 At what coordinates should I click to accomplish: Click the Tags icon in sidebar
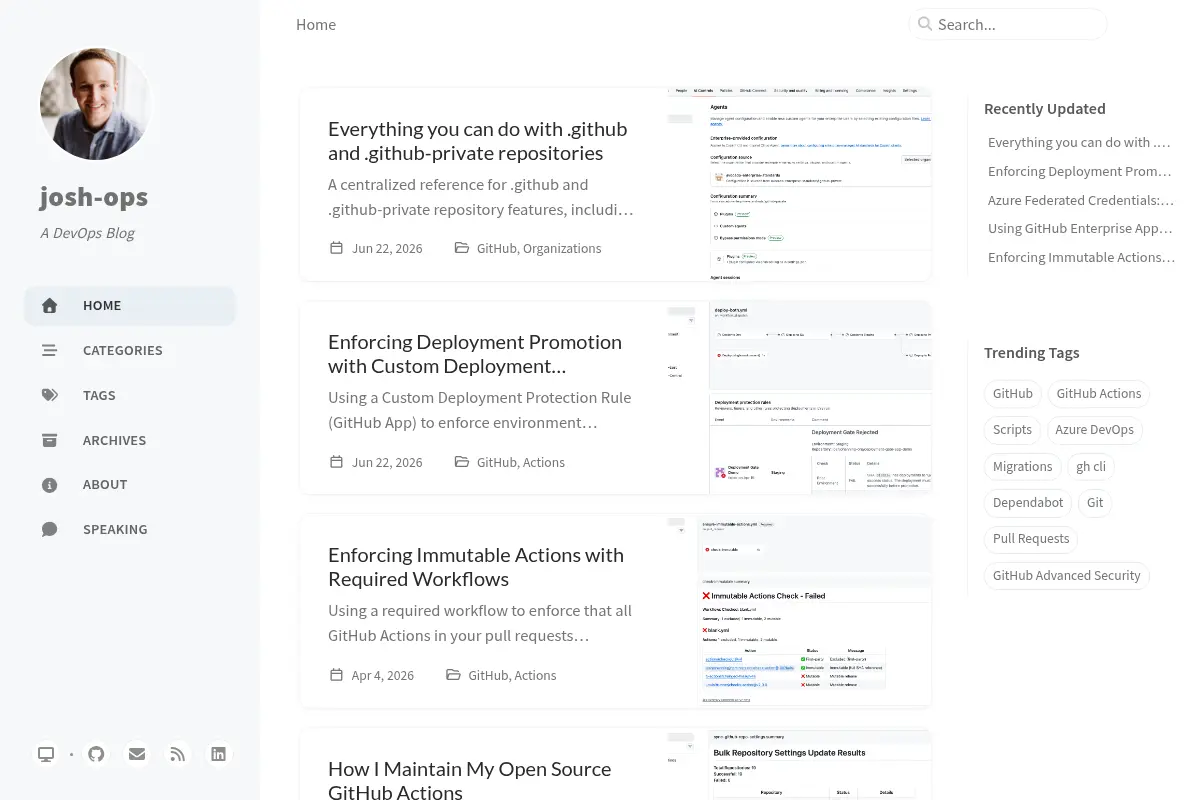pyautogui.click(x=49, y=395)
